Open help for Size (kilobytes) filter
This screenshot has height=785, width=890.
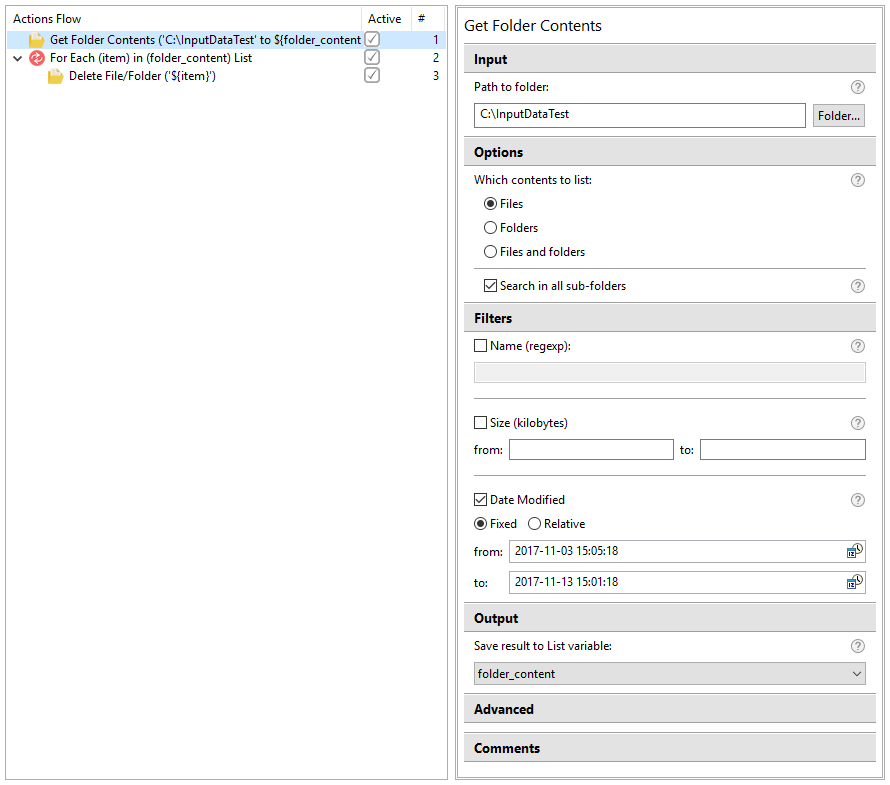pyautogui.click(x=857, y=423)
